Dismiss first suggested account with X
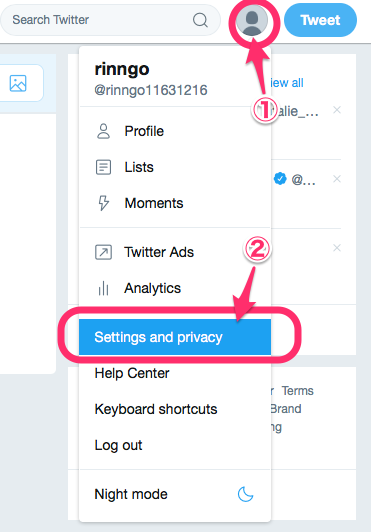 coord(337,110)
